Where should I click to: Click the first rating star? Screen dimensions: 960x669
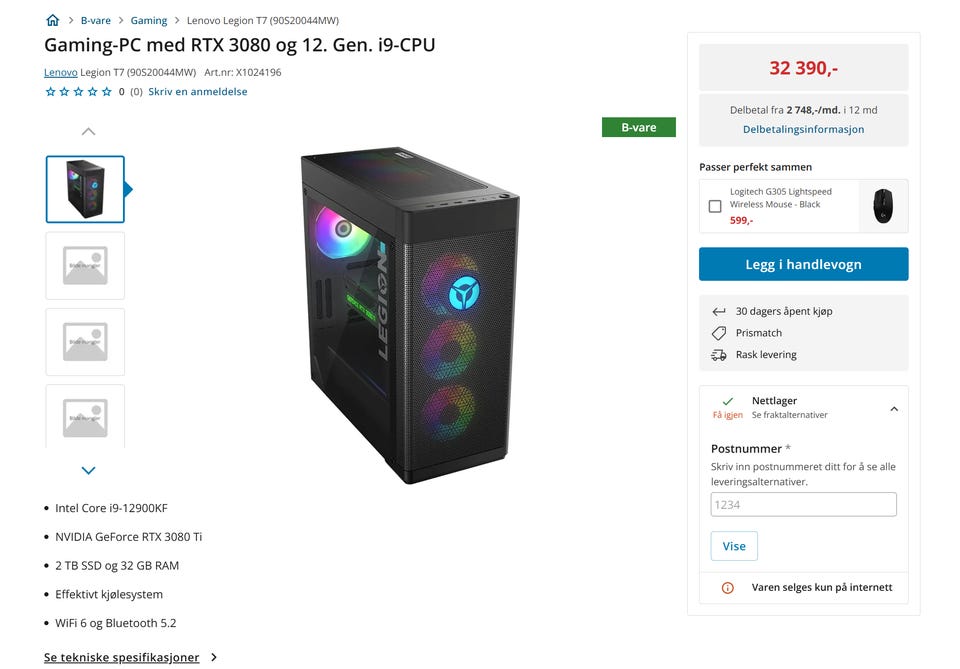(50, 92)
